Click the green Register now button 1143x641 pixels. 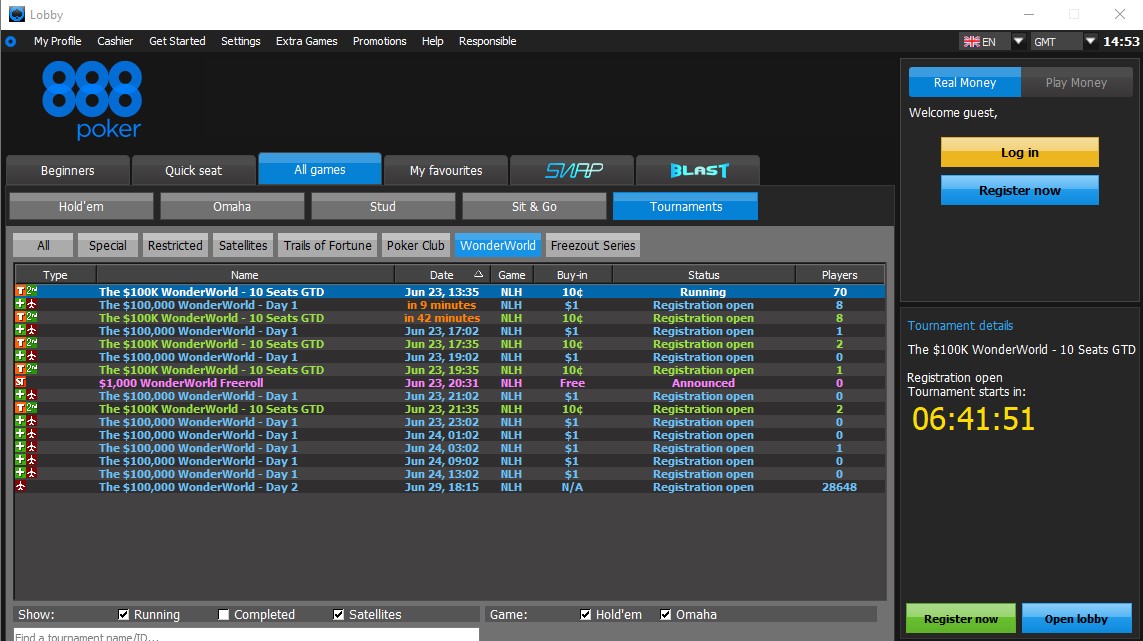point(960,618)
